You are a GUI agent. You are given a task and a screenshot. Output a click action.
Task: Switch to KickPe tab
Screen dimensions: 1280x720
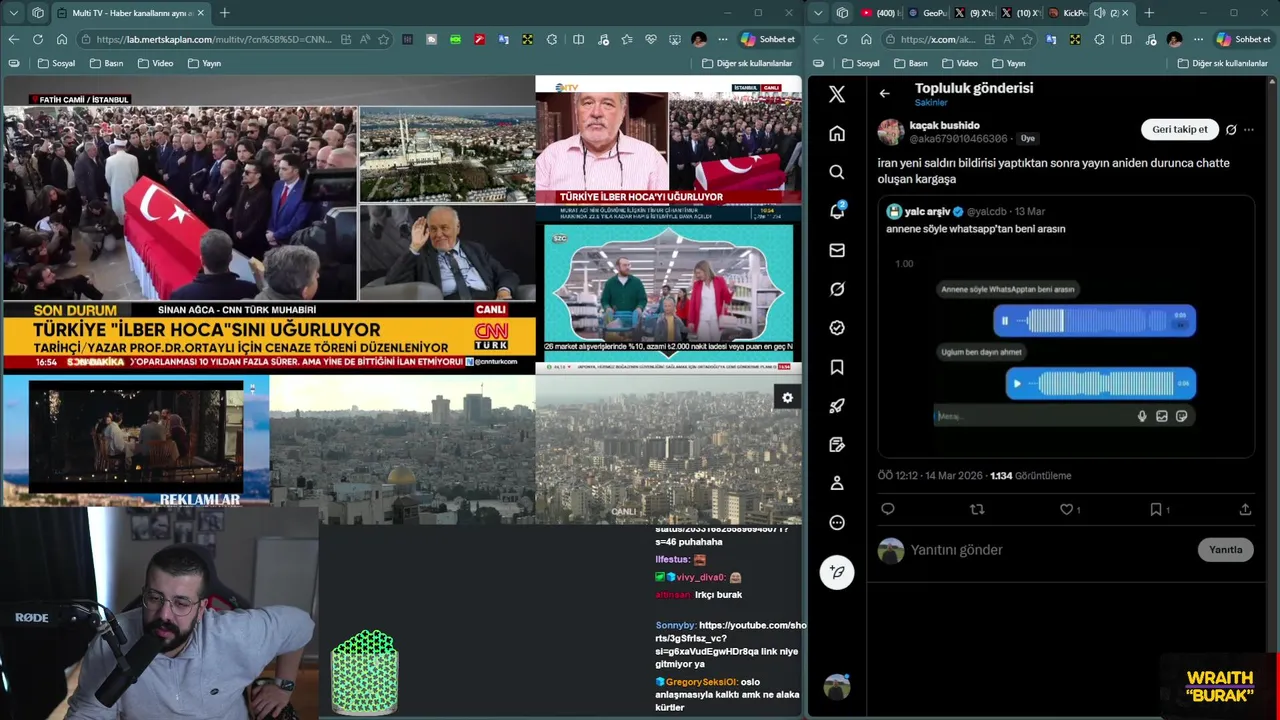click(x=1067, y=13)
